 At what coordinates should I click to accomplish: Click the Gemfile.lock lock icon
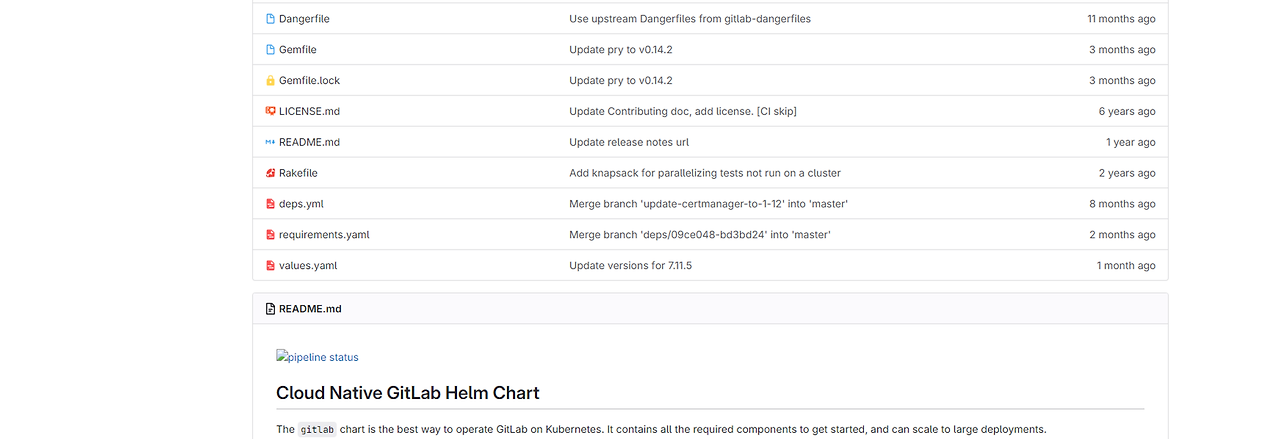(x=270, y=81)
